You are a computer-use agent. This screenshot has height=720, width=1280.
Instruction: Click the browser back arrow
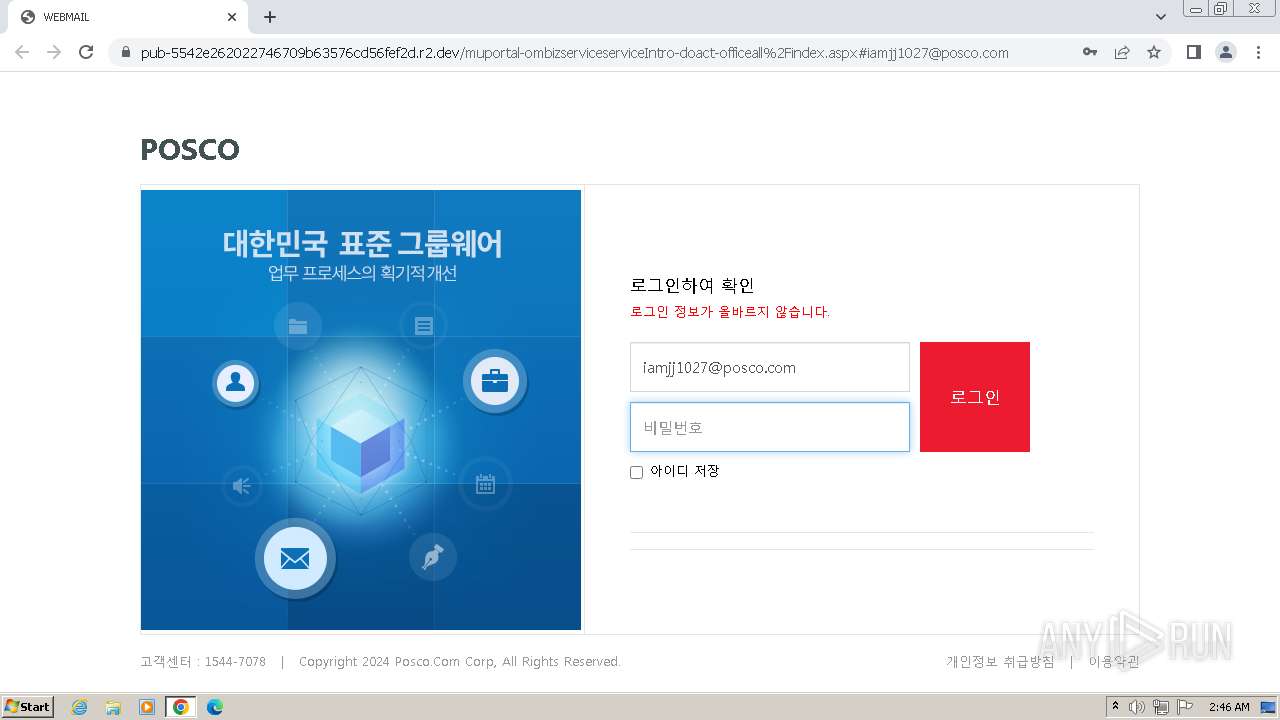22,52
